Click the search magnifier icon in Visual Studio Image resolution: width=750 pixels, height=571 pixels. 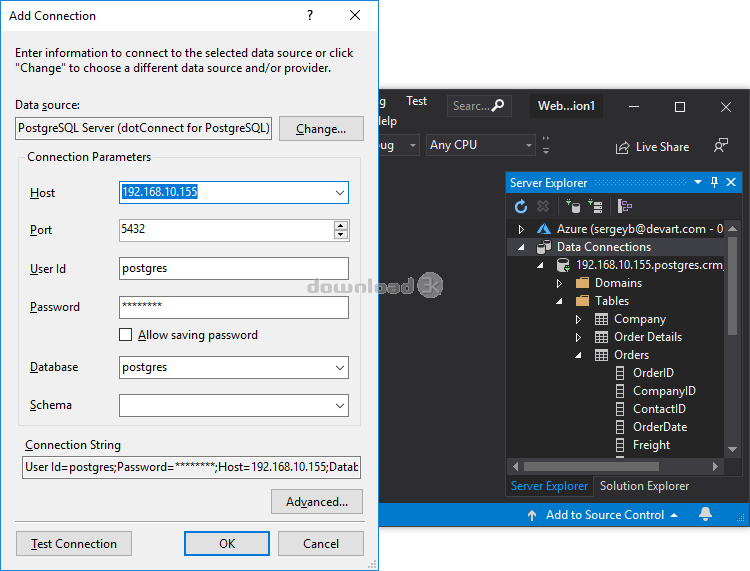[498, 105]
